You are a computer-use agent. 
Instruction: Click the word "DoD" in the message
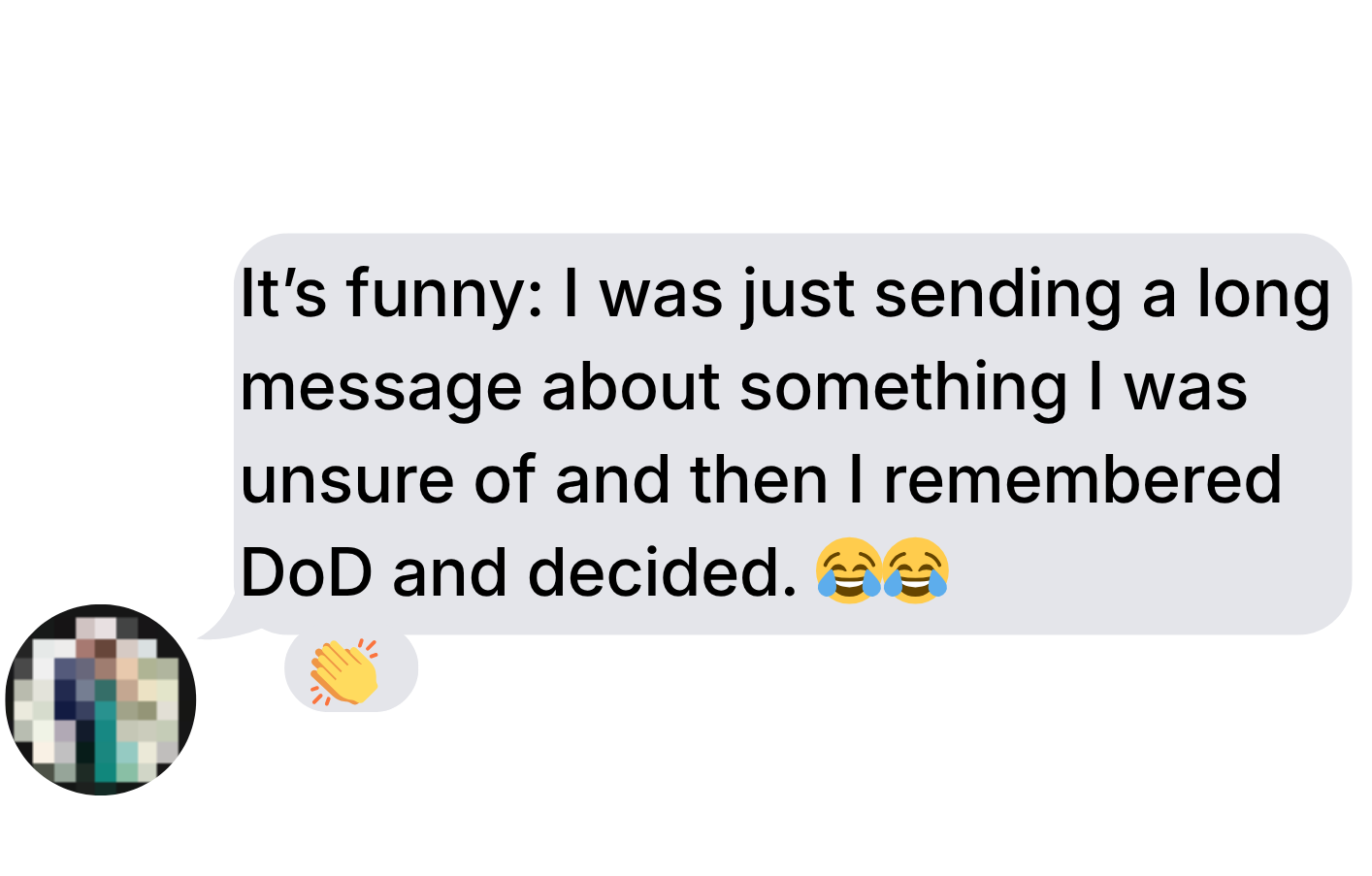pyautogui.click(x=307, y=571)
